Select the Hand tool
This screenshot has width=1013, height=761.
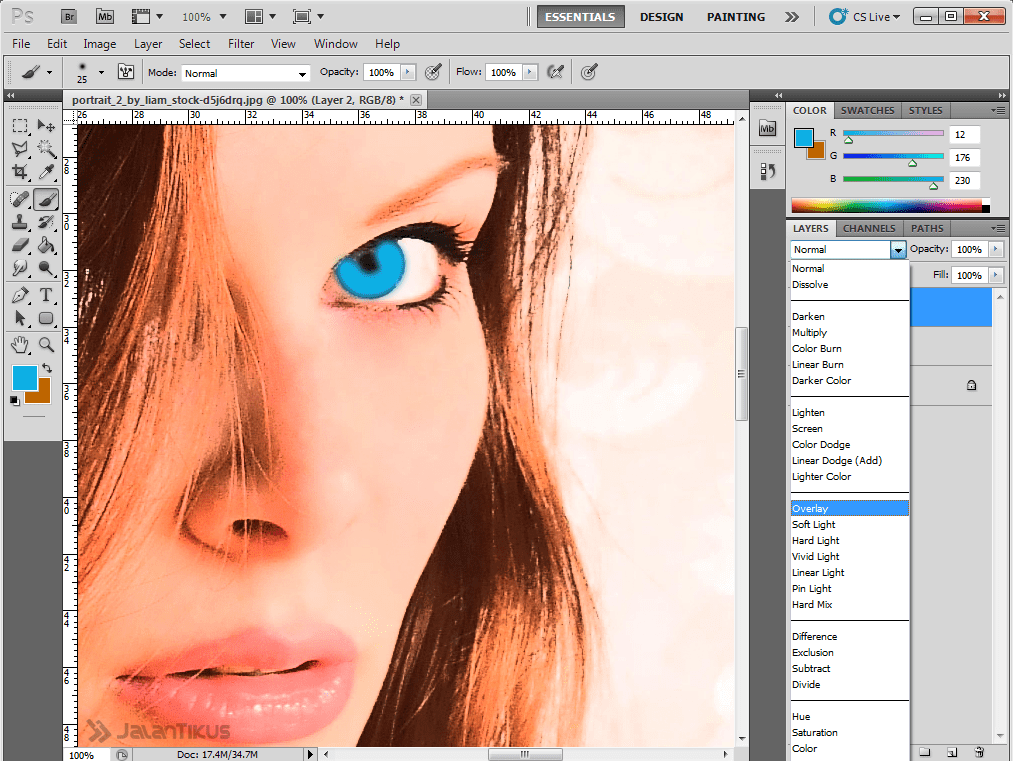point(20,345)
